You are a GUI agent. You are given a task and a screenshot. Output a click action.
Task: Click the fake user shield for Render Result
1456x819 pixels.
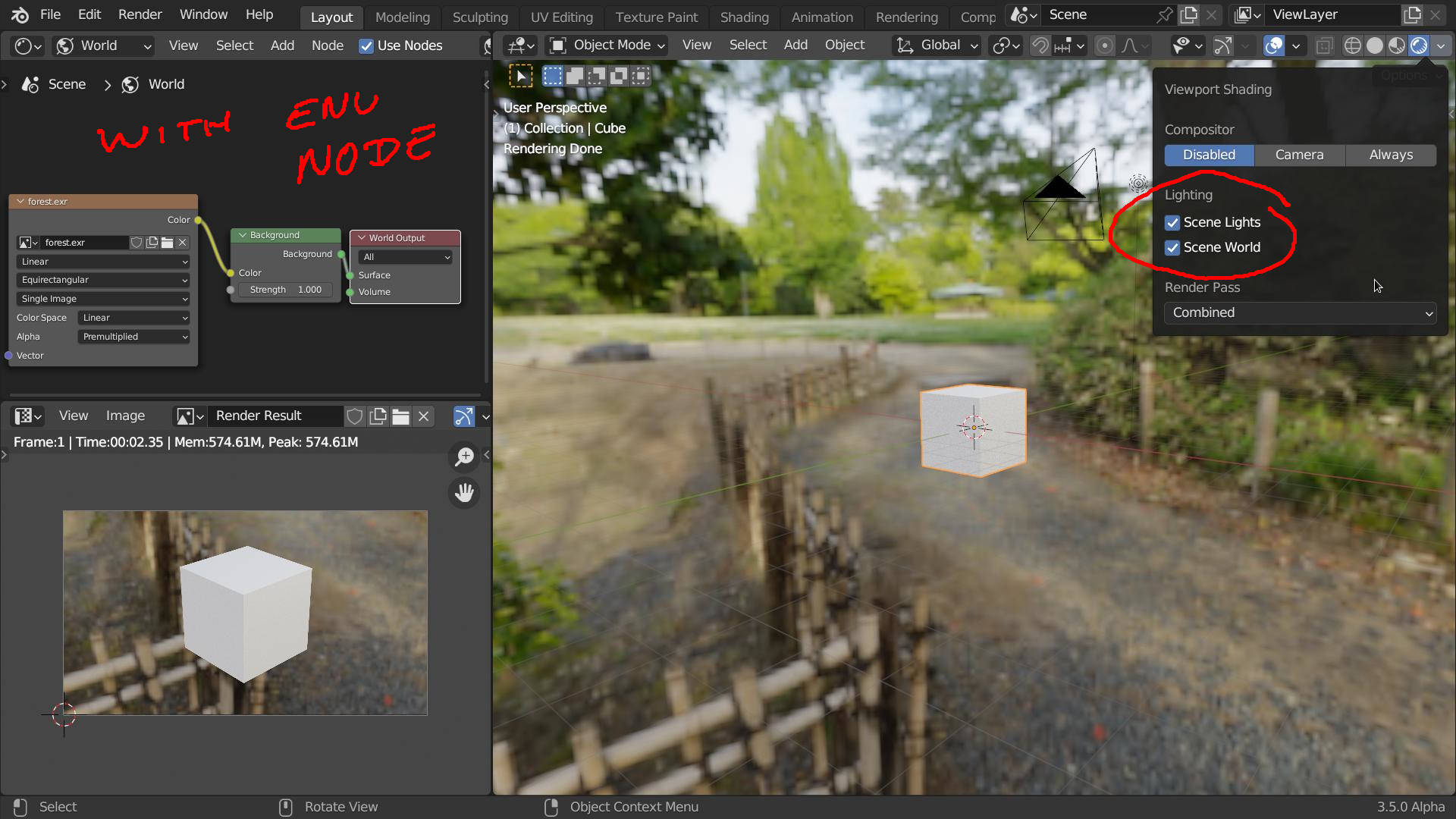(354, 416)
